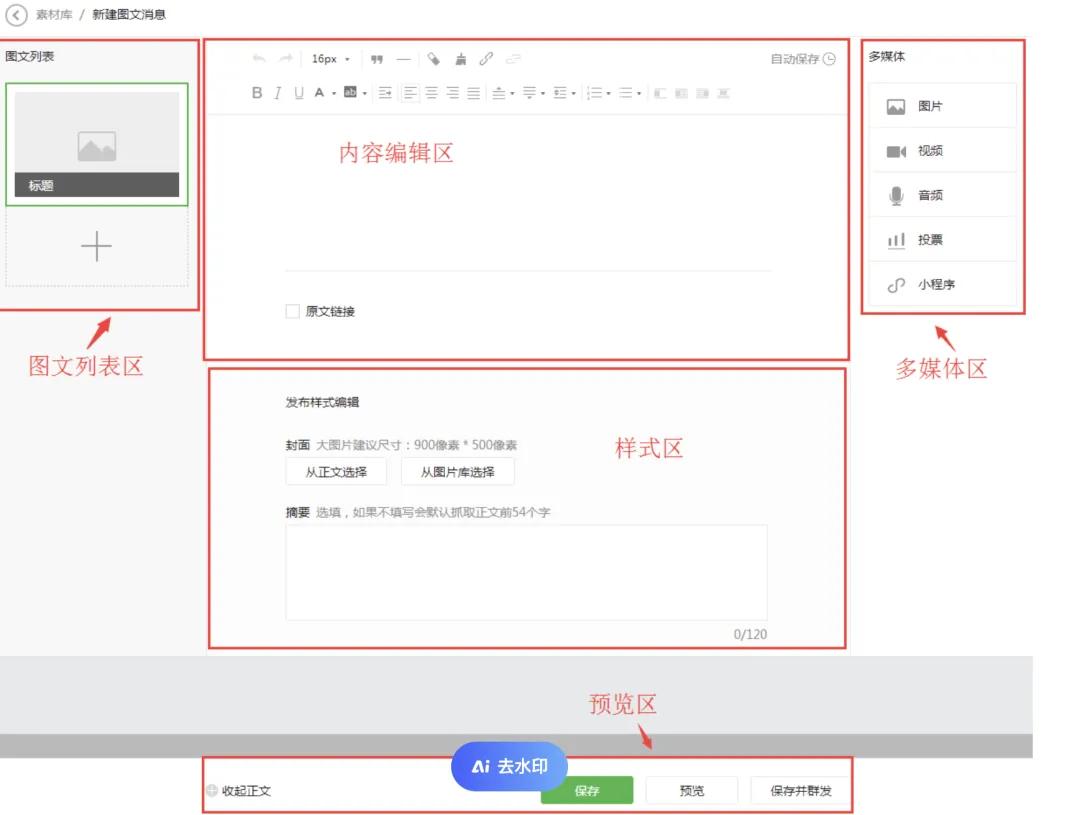Insert media via 图片 entry

[942, 106]
